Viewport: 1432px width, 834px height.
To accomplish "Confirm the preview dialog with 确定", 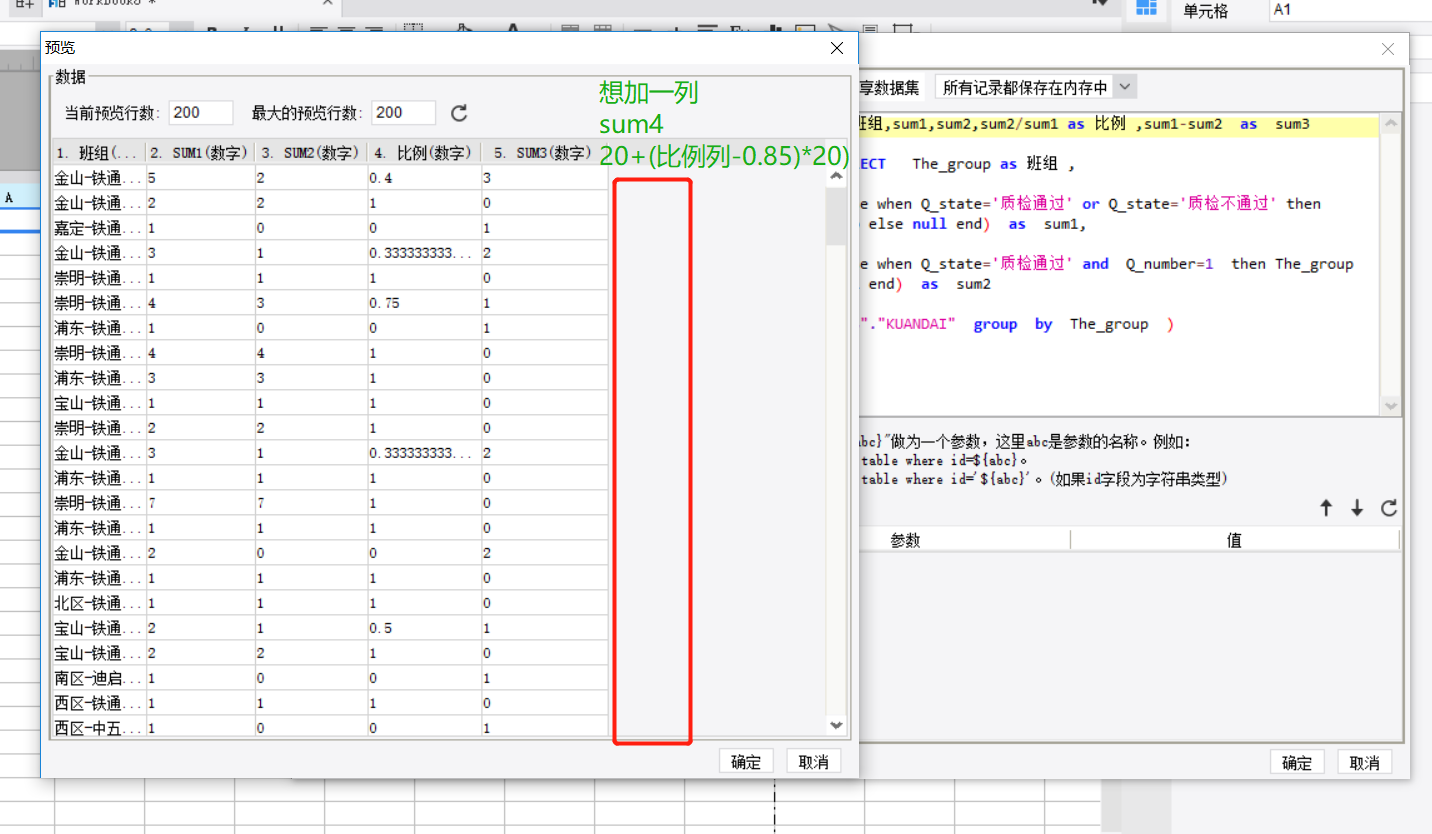I will 746,761.
